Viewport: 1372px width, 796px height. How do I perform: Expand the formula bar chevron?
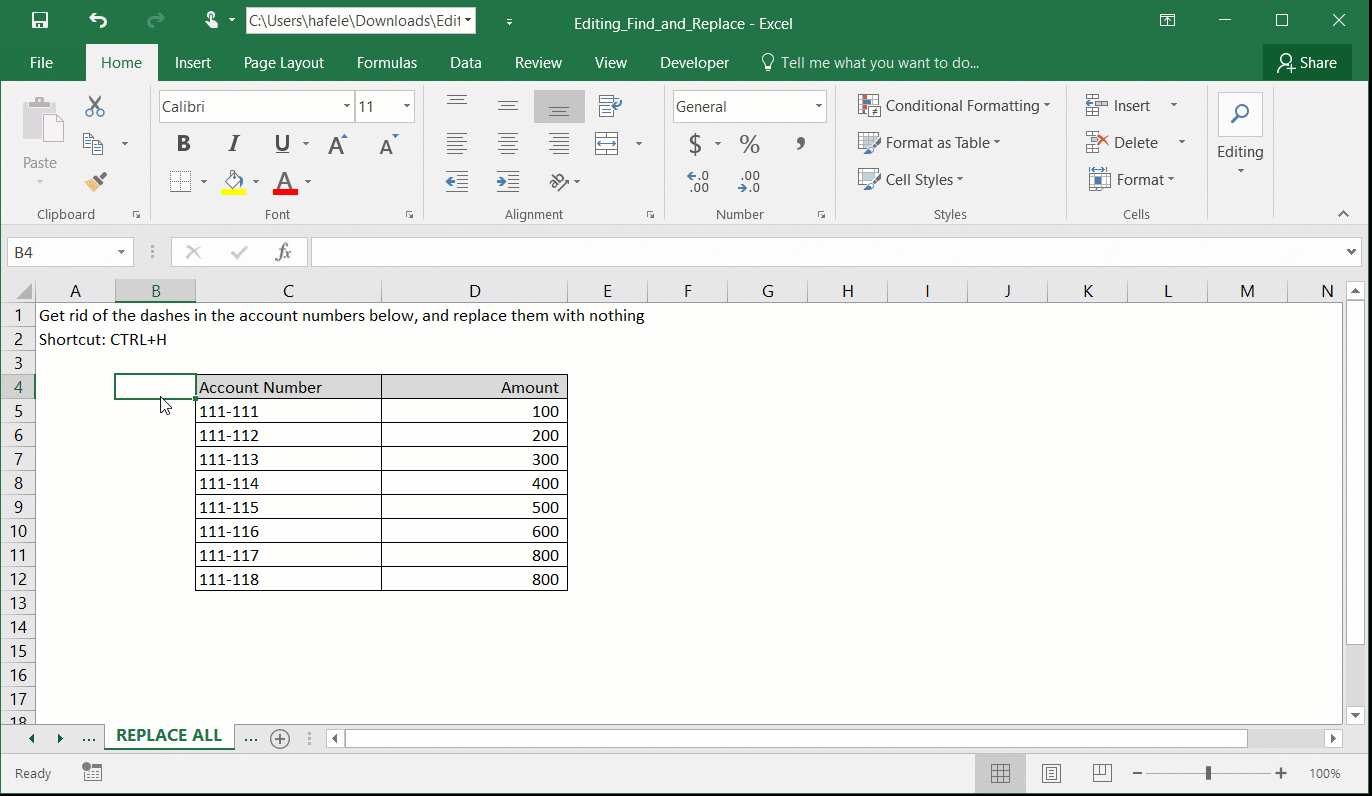(1352, 252)
